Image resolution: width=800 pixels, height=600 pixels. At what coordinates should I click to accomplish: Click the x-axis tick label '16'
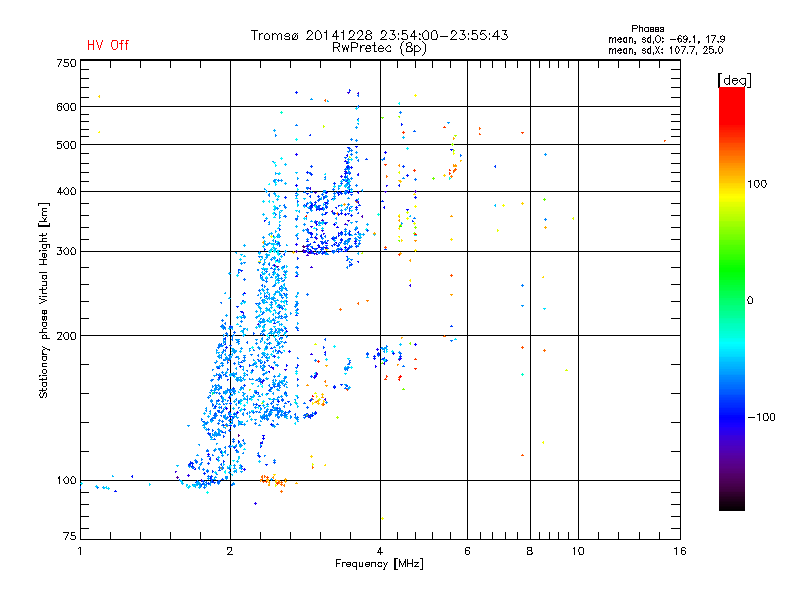tap(680, 551)
